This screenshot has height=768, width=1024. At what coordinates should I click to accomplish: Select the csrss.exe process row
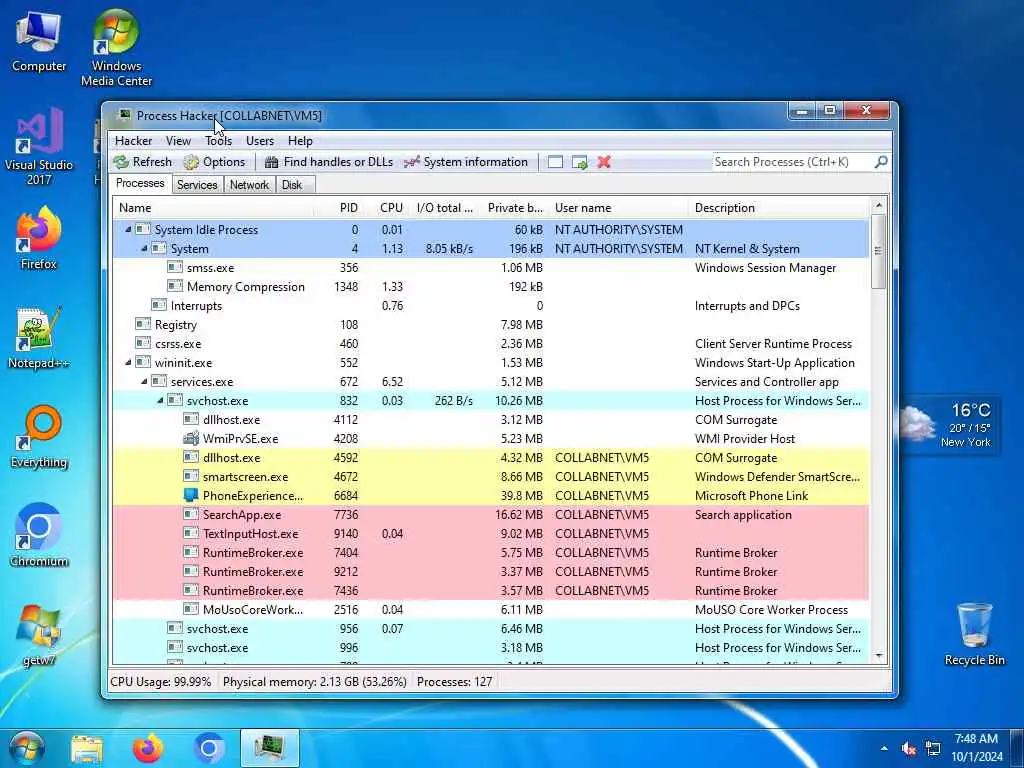491,344
